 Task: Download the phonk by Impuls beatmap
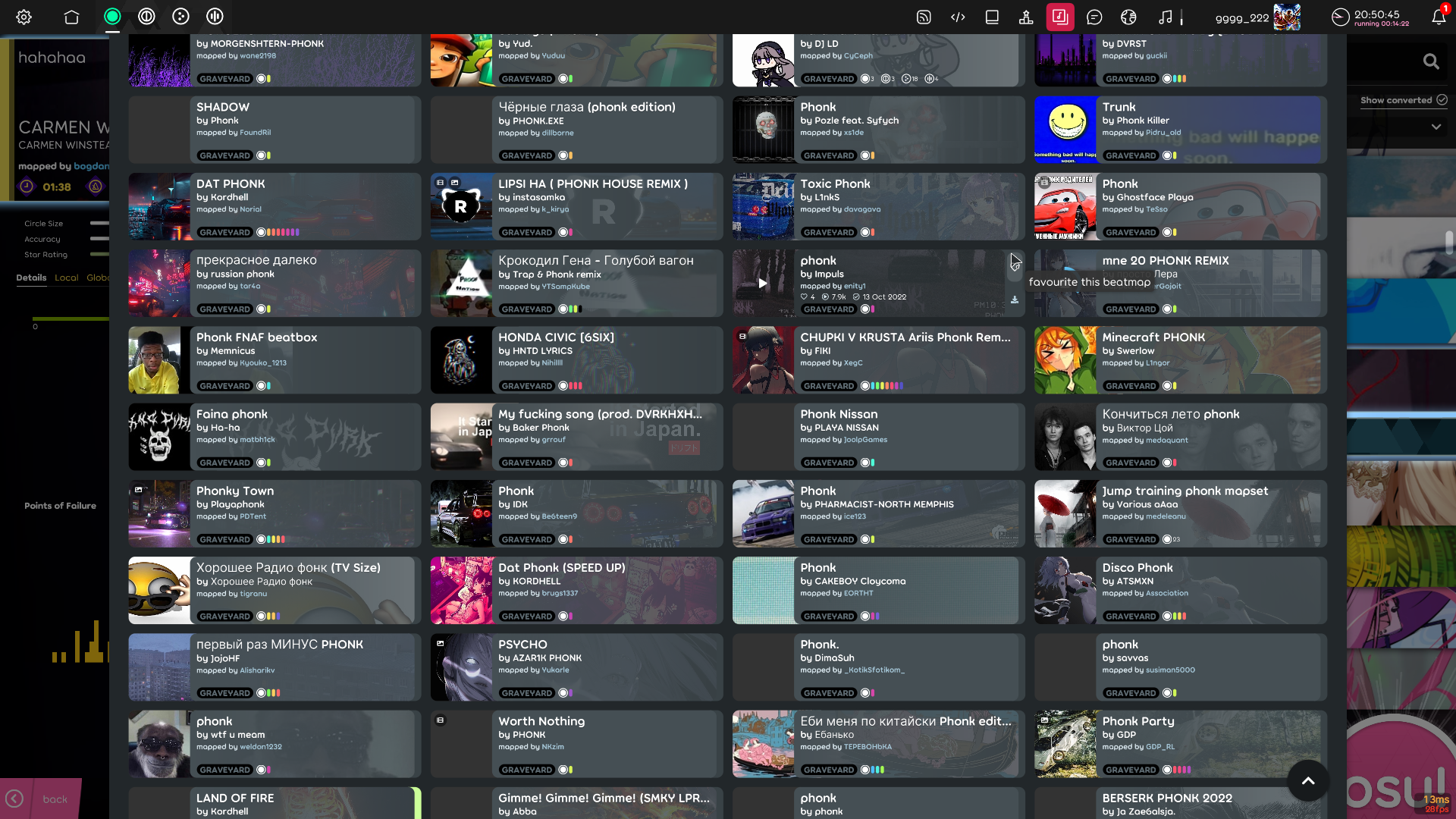pyautogui.click(x=1015, y=300)
